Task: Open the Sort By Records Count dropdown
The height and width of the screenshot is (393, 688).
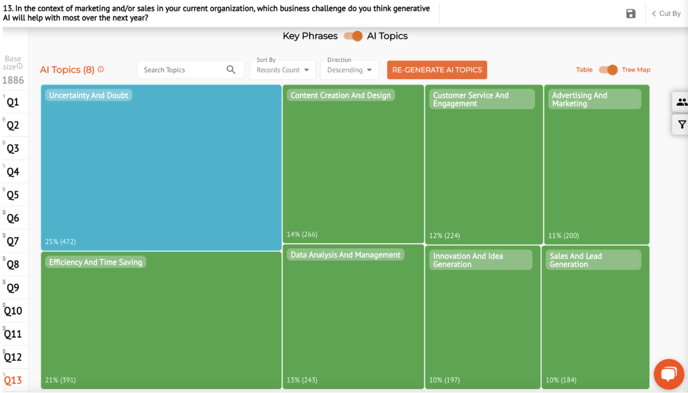Action: click(283, 70)
